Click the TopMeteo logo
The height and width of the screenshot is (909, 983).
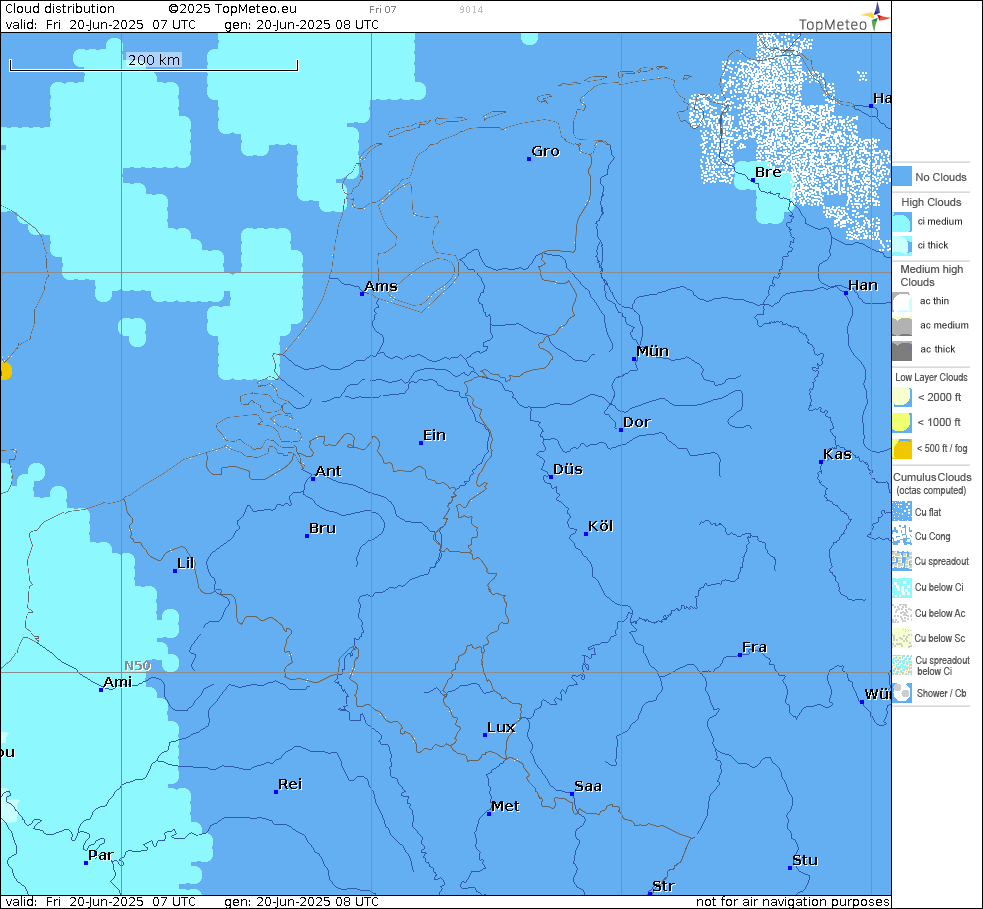tap(844, 18)
